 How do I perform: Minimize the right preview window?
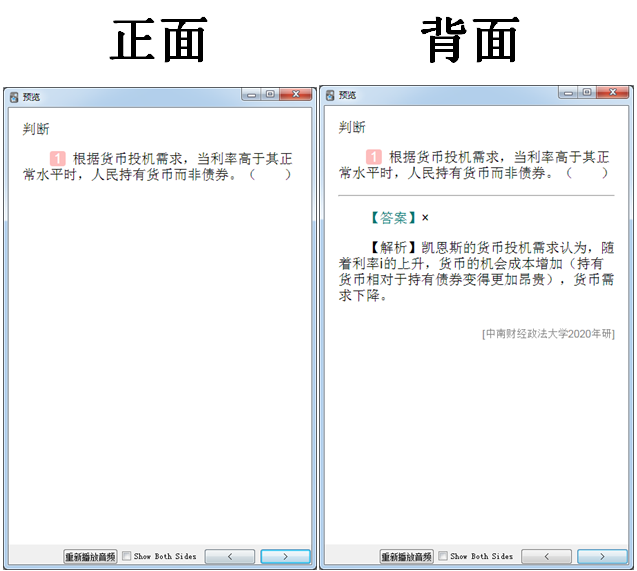(568, 93)
